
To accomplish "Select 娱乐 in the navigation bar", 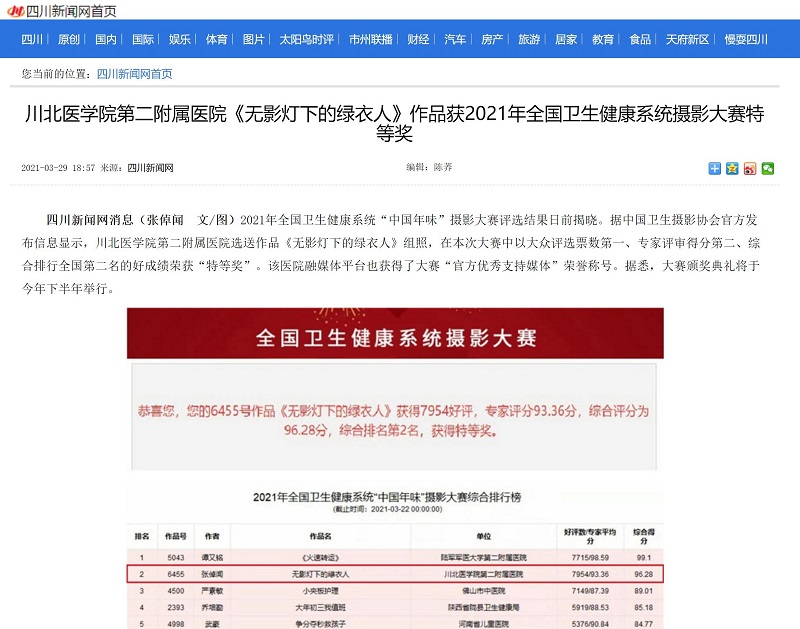I will point(180,40).
